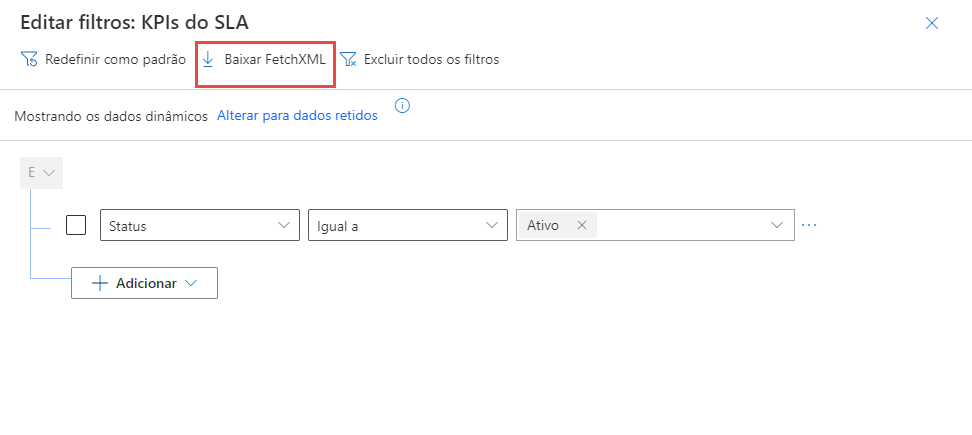Viewport: 972px width, 435px height.
Task: Expand the Adicionar chevron menu
Action: coord(192,283)
